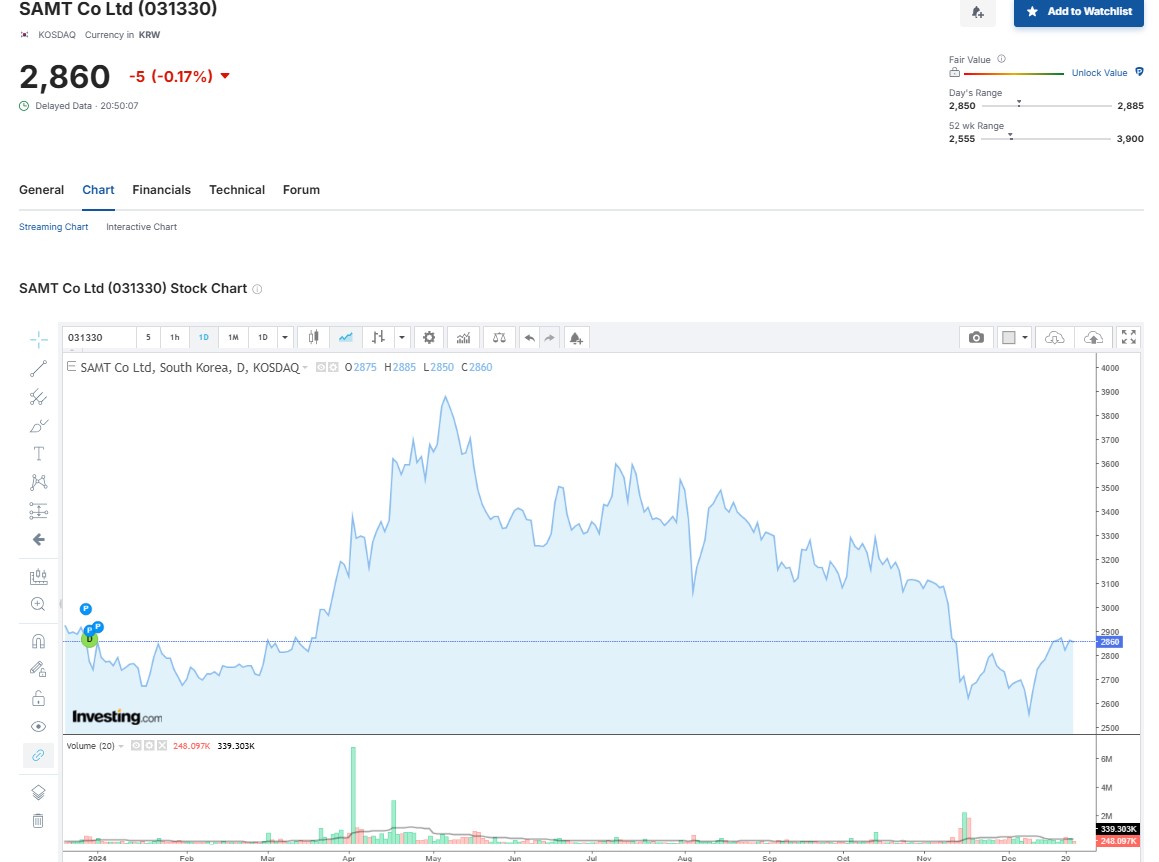The width and height of the screenshot is (1159, 862).
Task: Select the price range prediction tool
Action: point(38,511)
